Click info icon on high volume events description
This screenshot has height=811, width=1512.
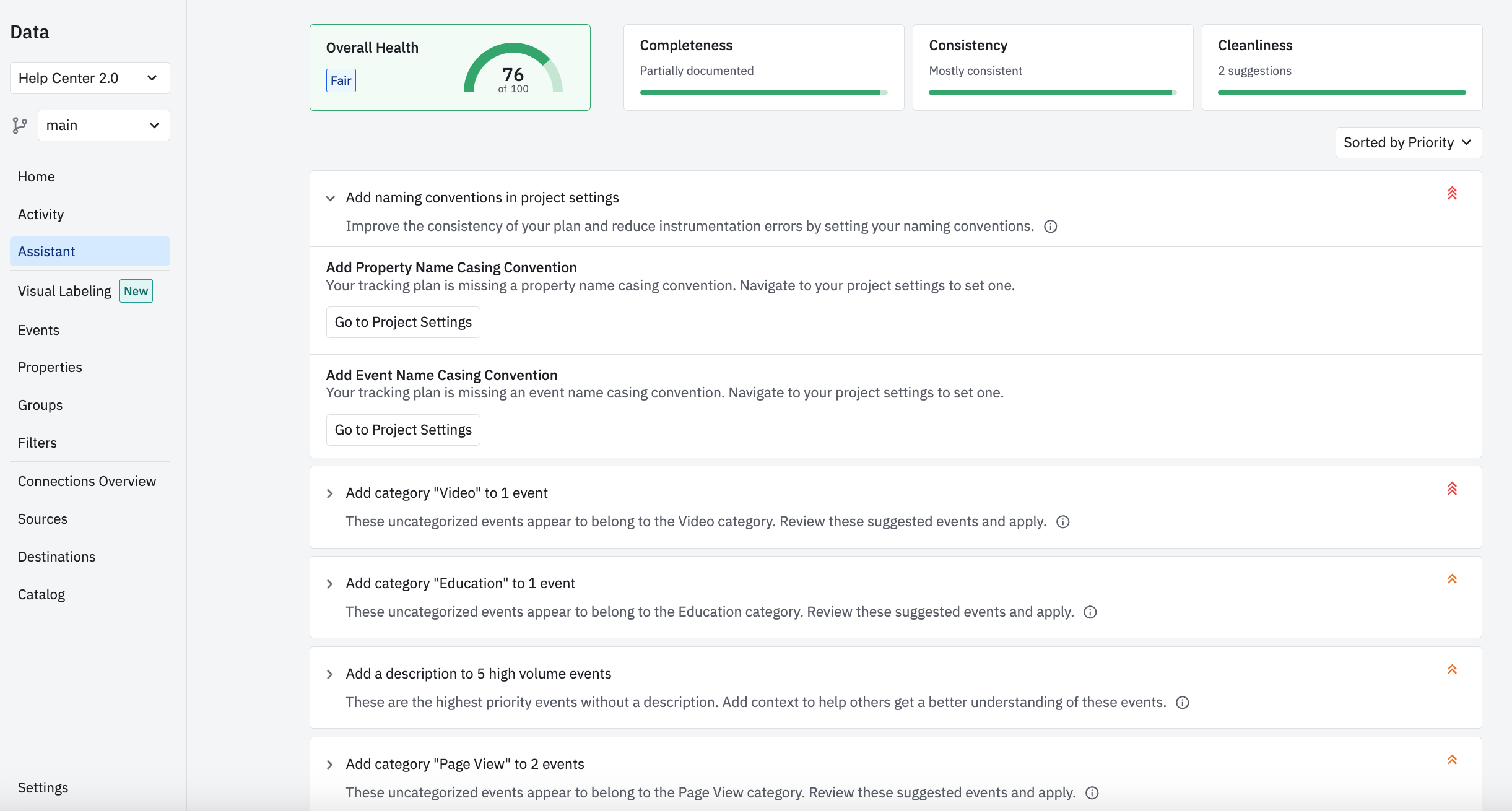[1182, 703]
